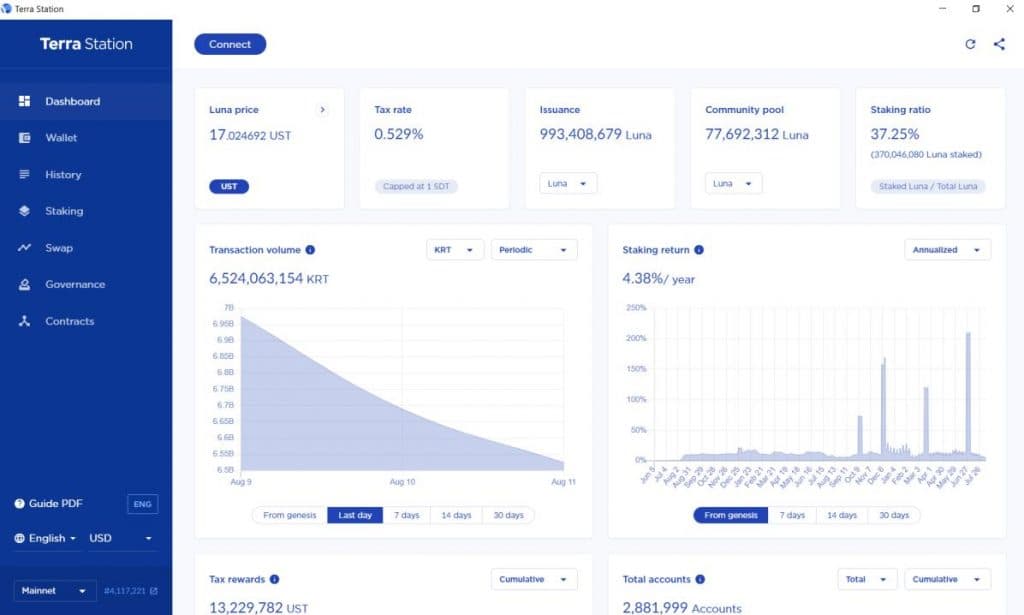
Task: Open the KRT currency dropdown
Action: coord(455,249)
